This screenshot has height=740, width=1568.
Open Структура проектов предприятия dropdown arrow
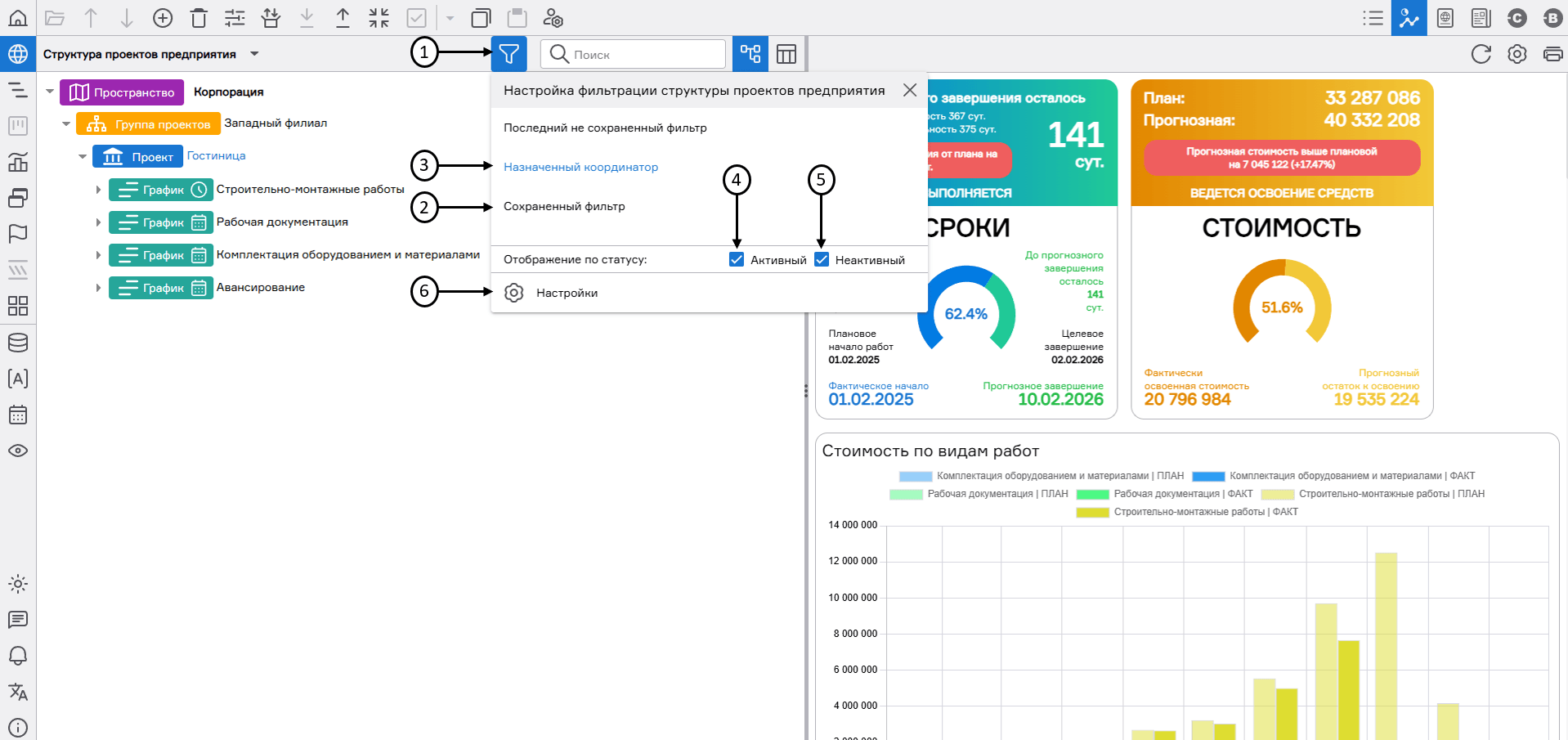[x=254, y=54]
